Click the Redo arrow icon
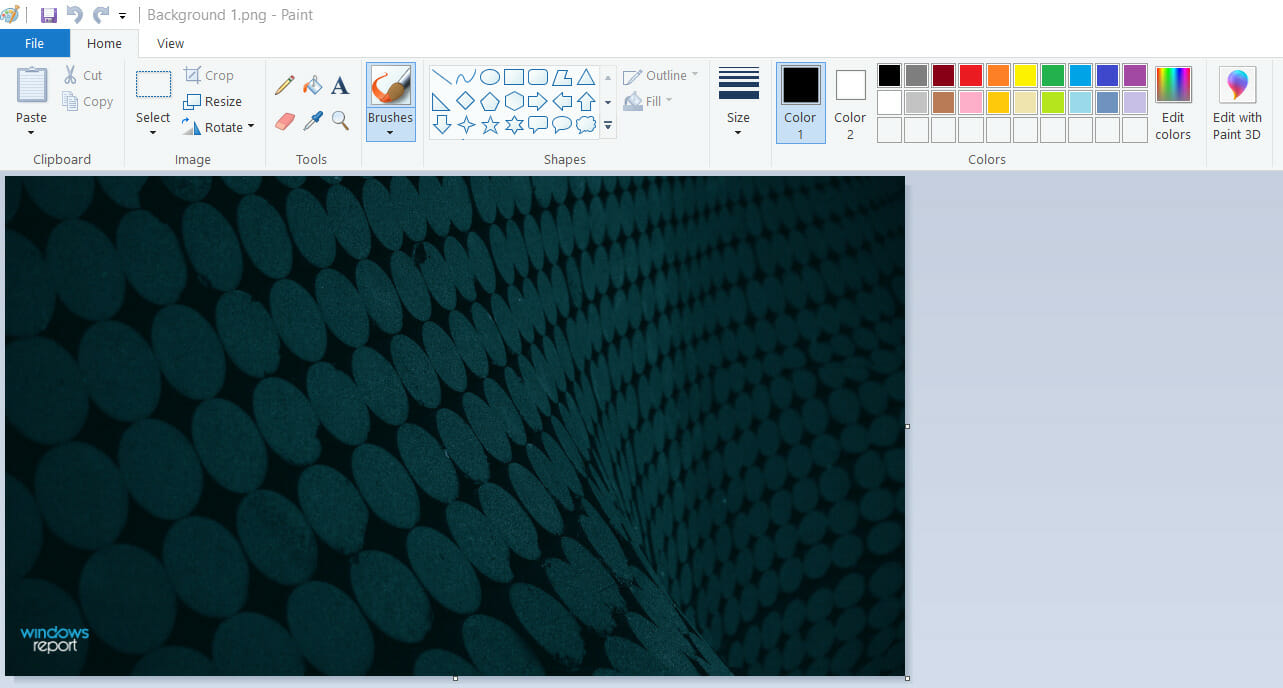This screenshot has width=1283, height=688. (x=101, y=15)
